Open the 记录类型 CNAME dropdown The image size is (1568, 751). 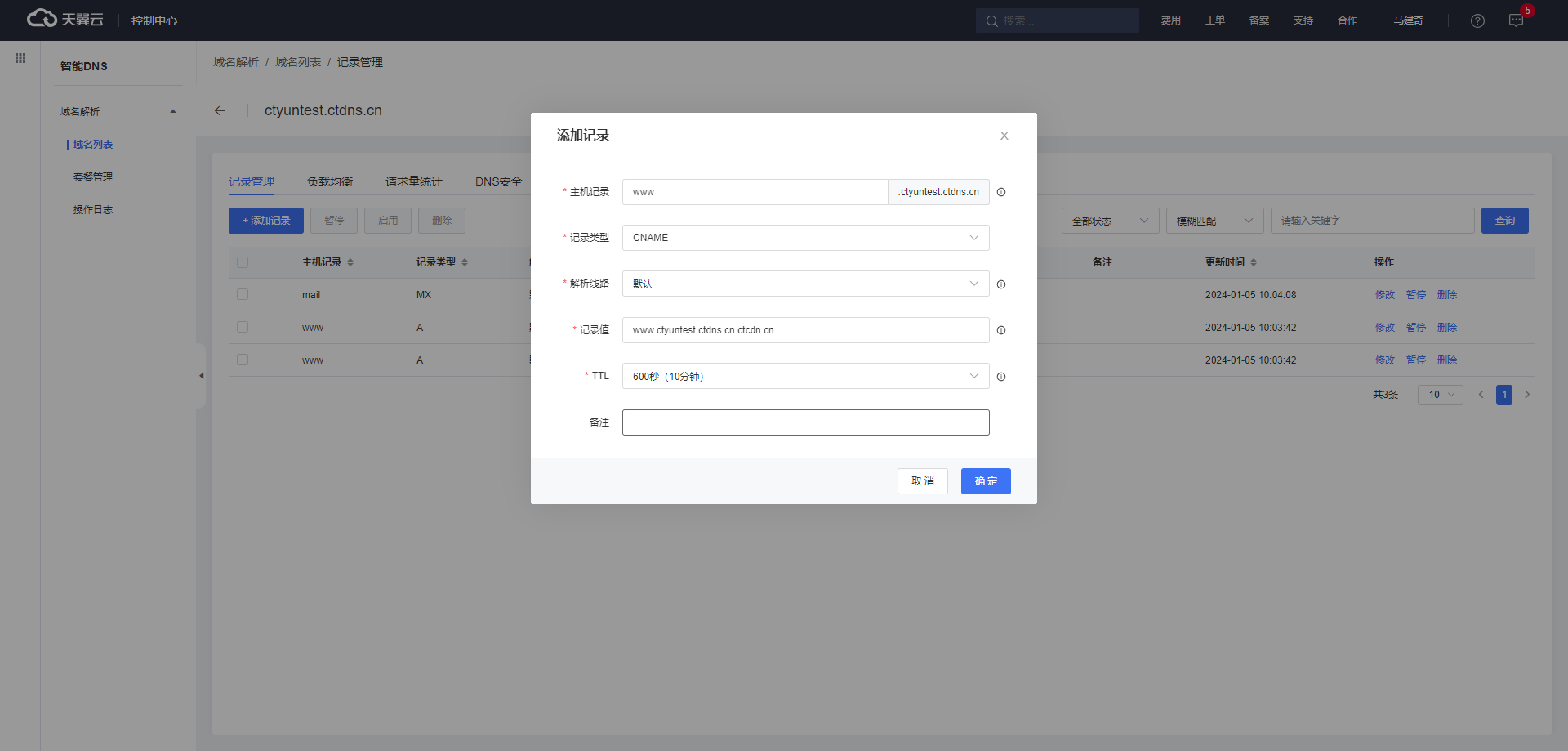click(x=805, y=238)
